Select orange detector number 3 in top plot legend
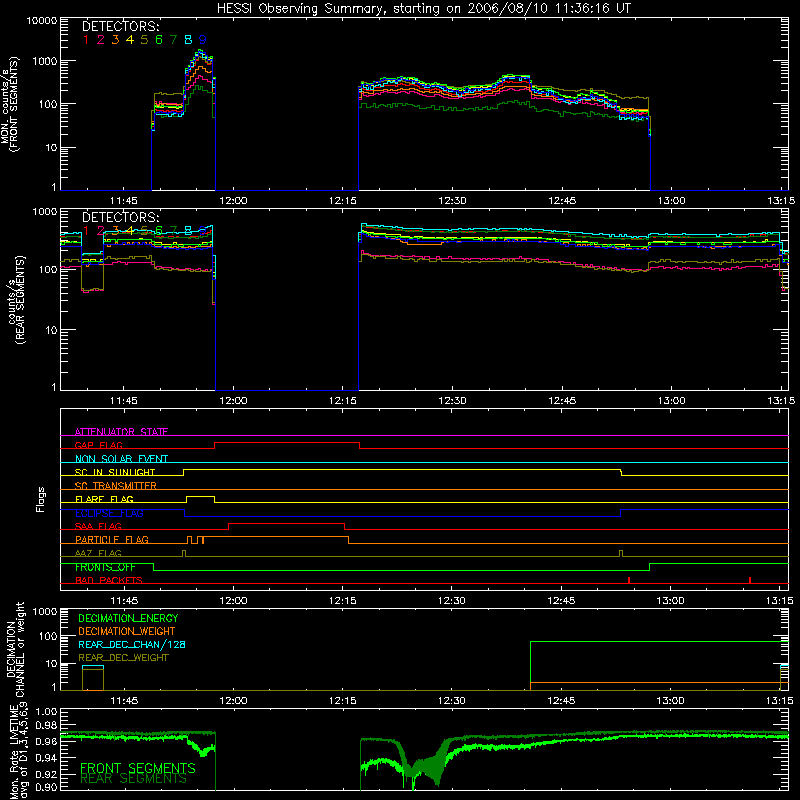 (115, 39)
